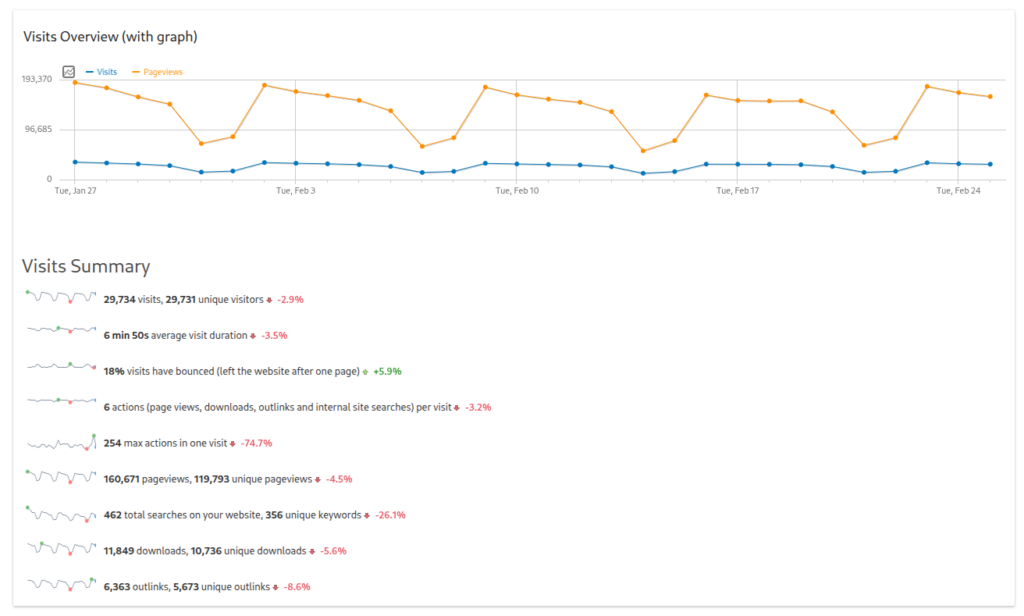Image resolution: width=1024 pixels, height=616 pixels.
Task: Click the visits sparkline mini-graph
Action: pos(60,298)
